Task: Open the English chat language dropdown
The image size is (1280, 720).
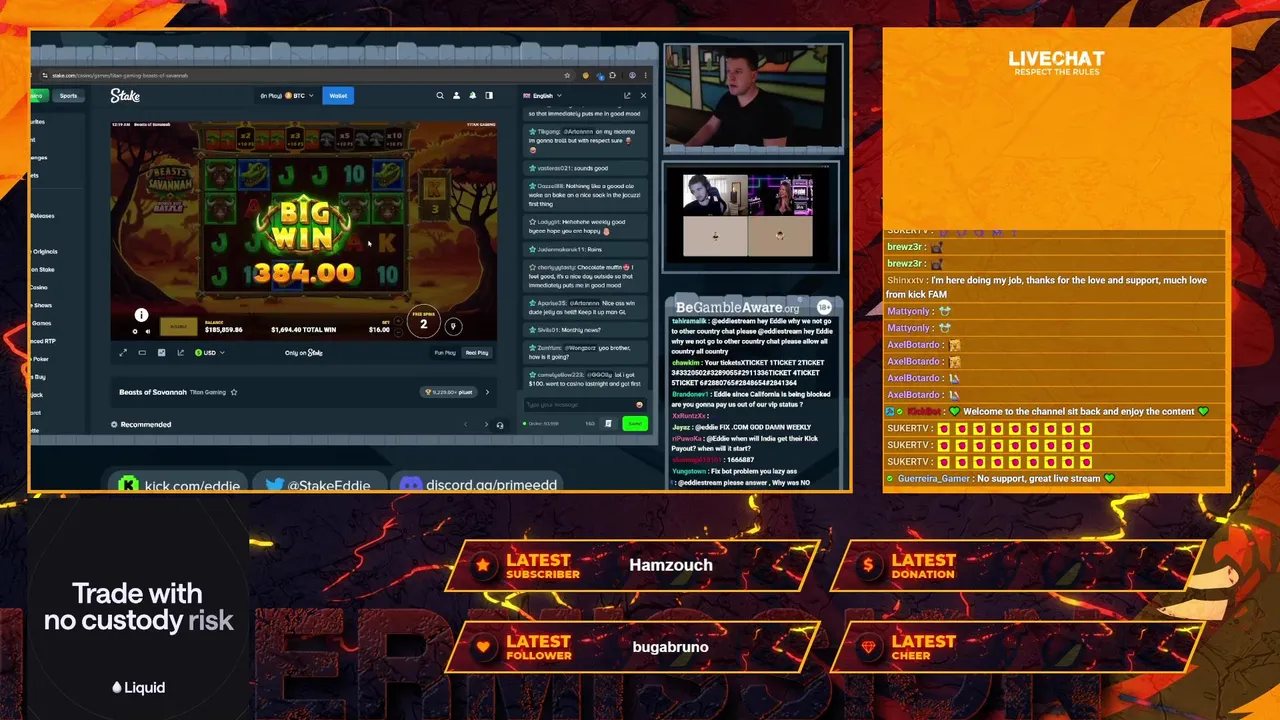Action: [542, 96]
